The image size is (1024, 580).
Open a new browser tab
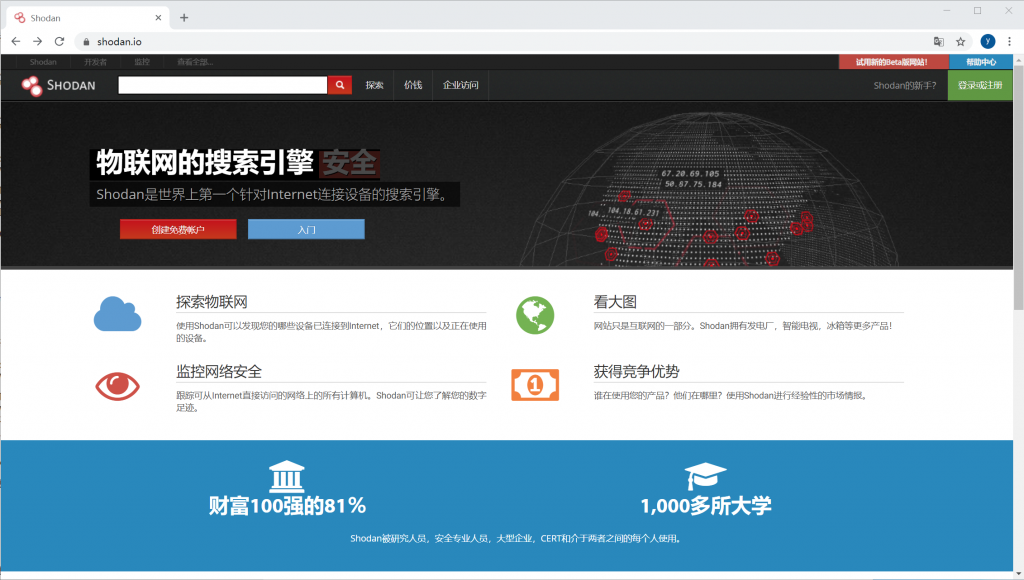click(184, 17)
